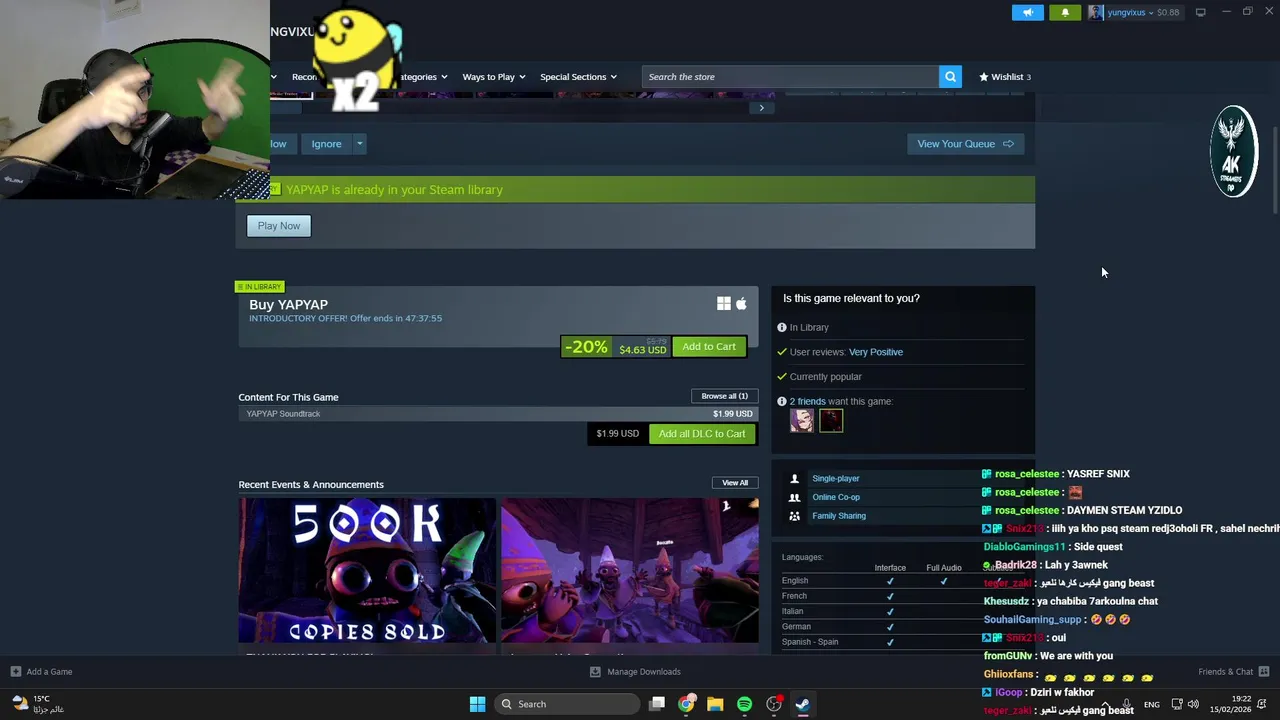This screenshot has height=720, width=1280.
Task: Click the Friends & Chat label
Action: coord(1225,672)
